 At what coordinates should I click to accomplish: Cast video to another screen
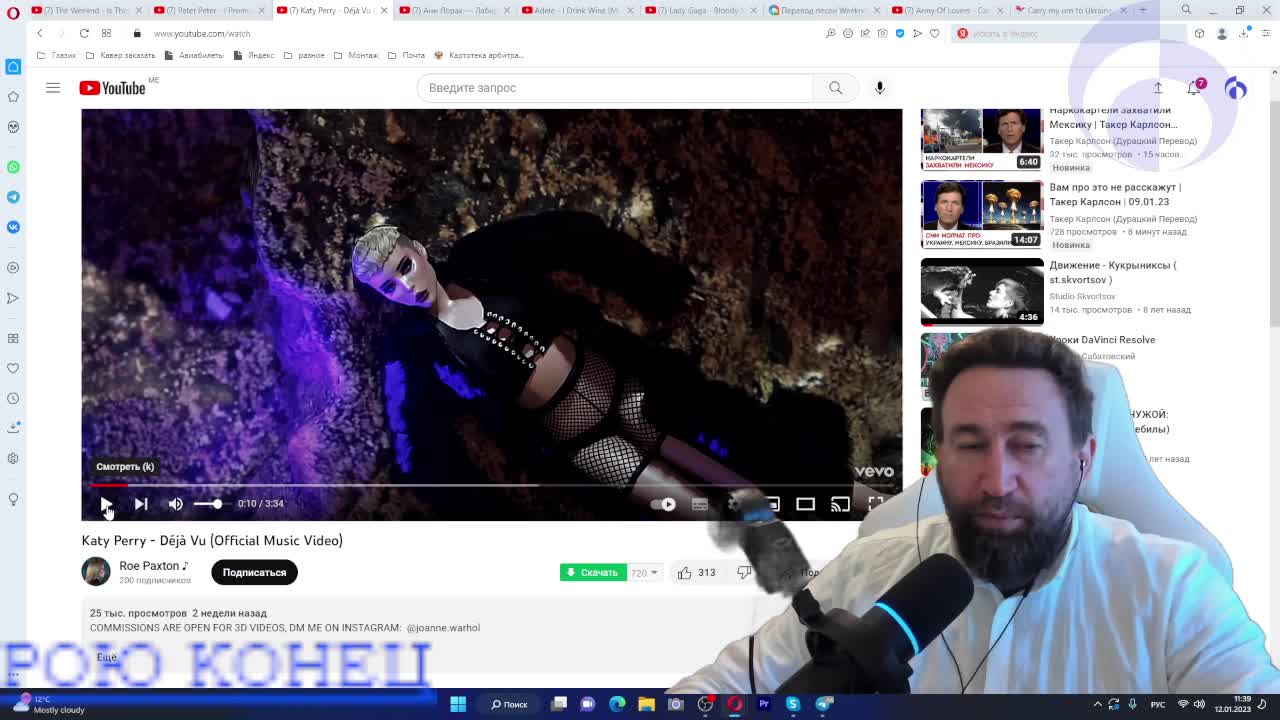(840, 504)
